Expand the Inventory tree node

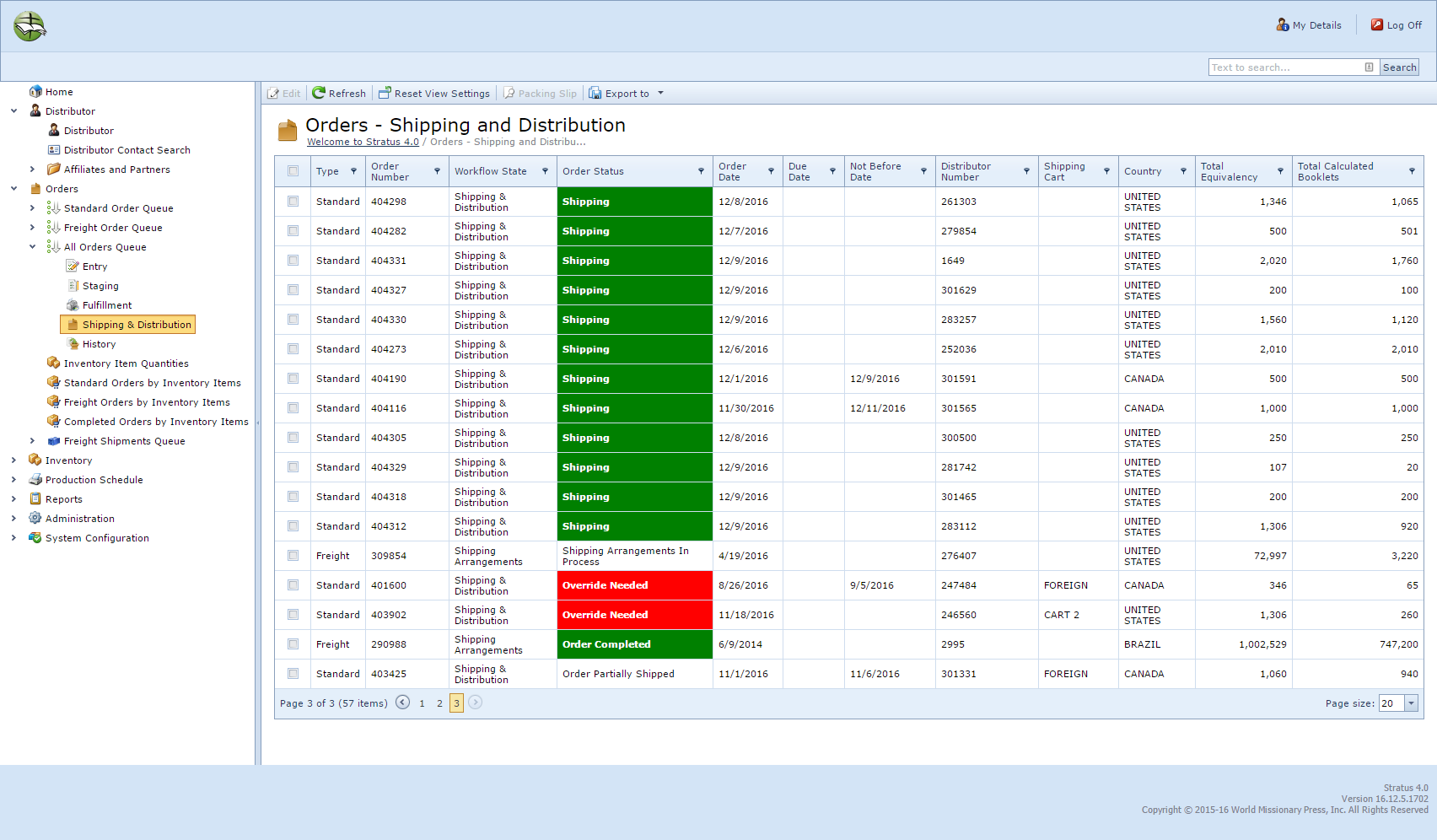pos(13,460)
